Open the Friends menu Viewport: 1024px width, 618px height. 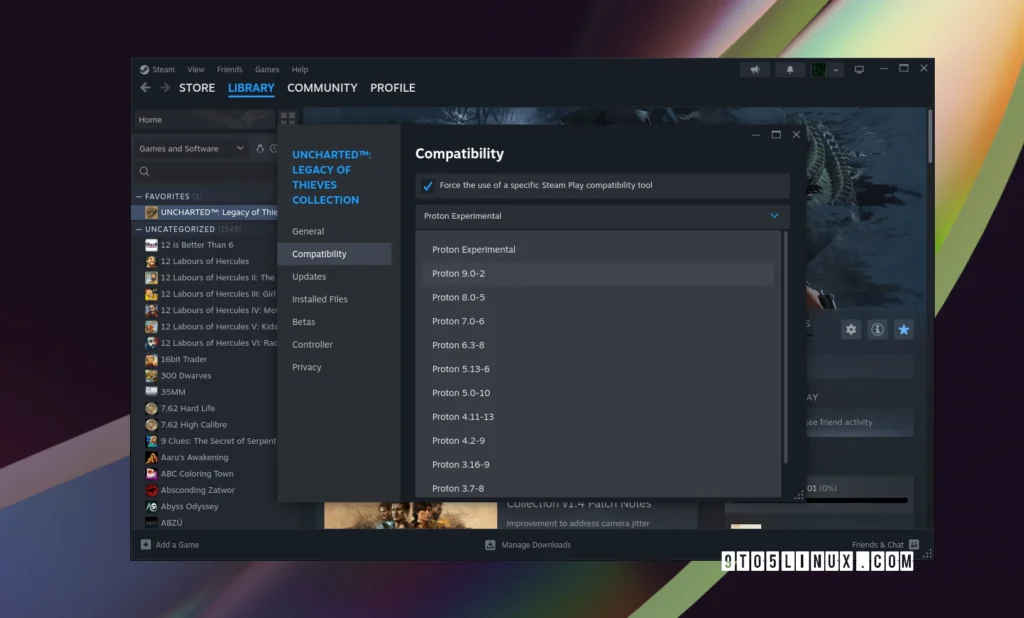(x=229, y=69)
